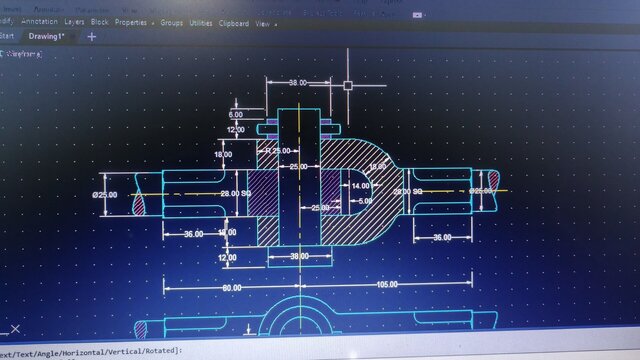Select the right 36.00 dimension text
This screenshot has height=360, width=640.
pyautogui.click(x=442, y=237)
